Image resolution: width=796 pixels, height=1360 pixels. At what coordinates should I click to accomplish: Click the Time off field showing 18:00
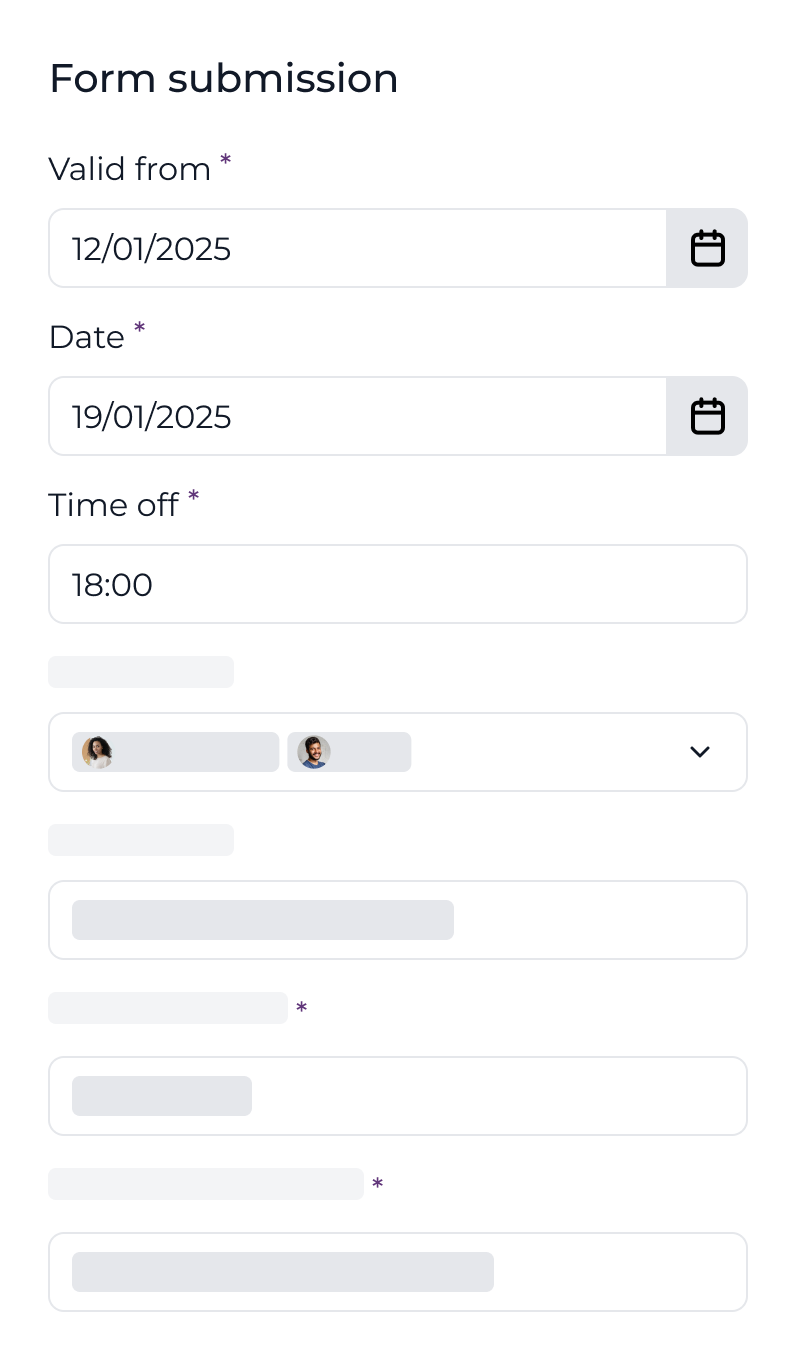(x=398, y=584)
